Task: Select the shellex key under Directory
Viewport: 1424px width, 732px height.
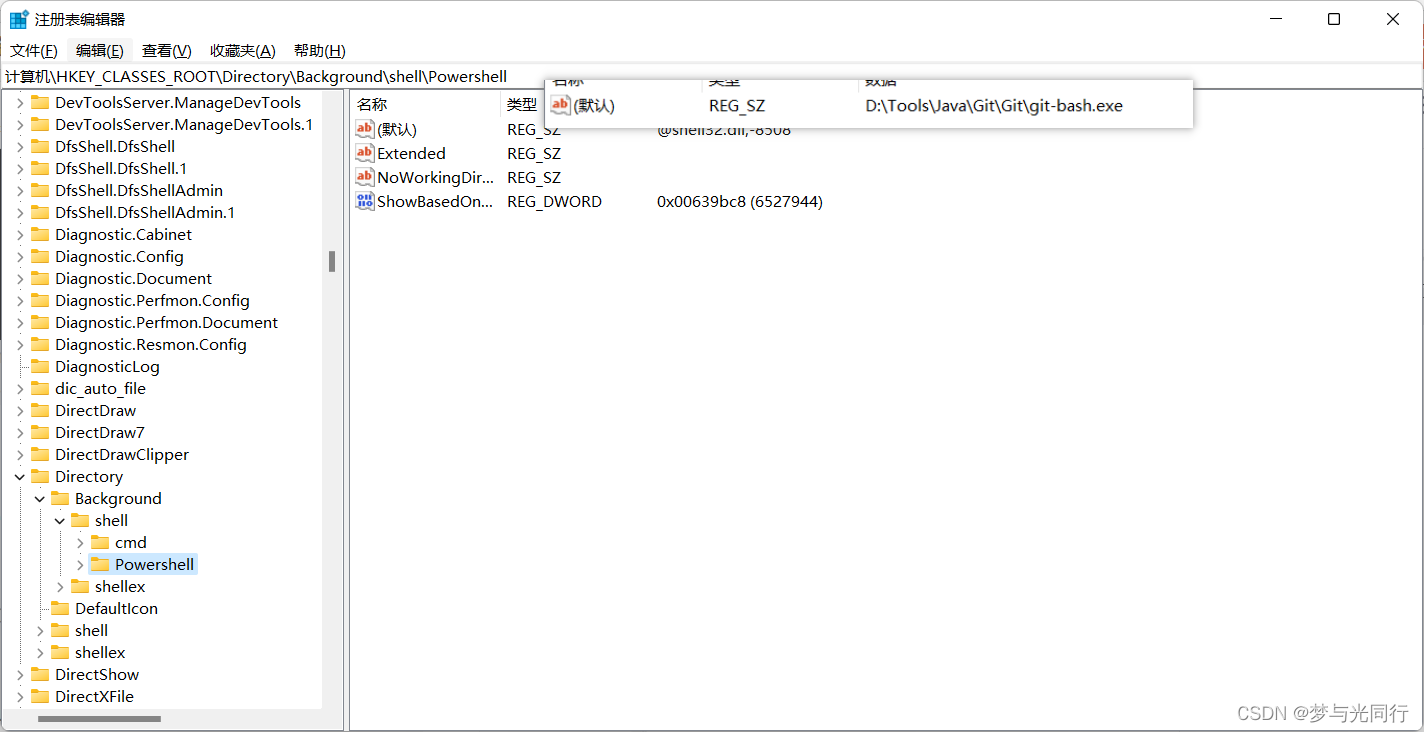Action: [100, 653]
